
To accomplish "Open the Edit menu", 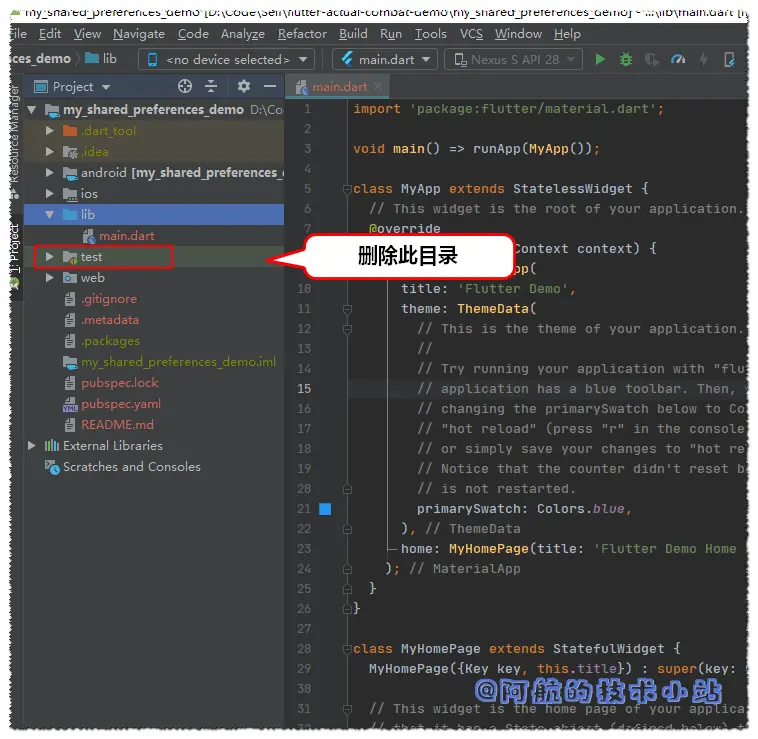I will (50, 34).
